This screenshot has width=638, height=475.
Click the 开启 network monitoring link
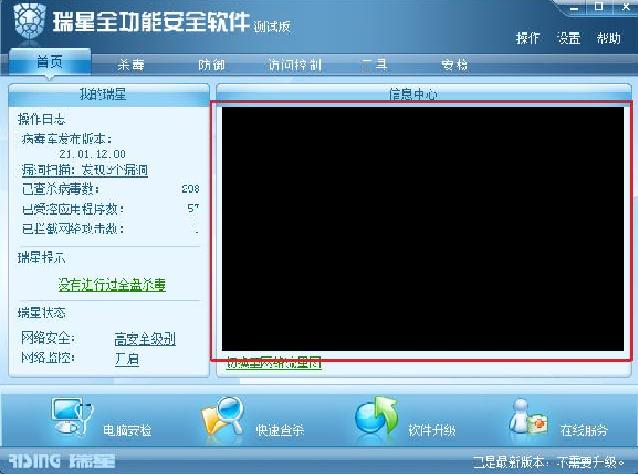click(127, 359)
